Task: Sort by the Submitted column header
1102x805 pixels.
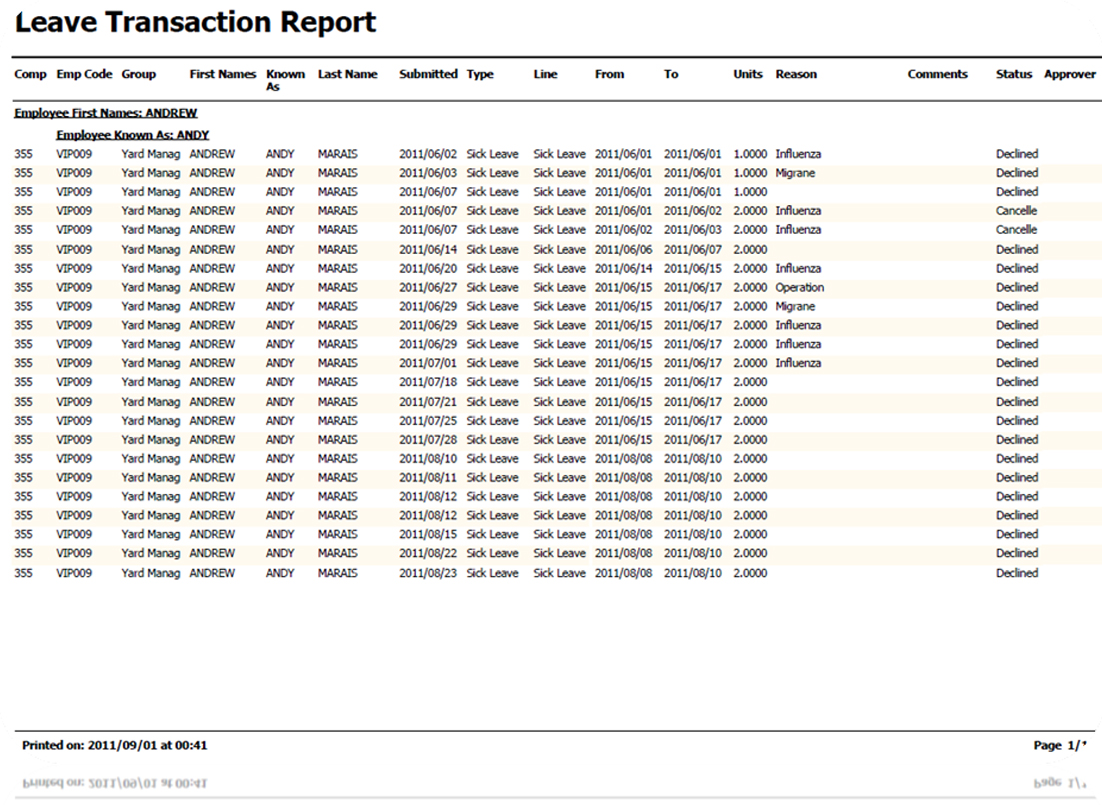Action: point(428,74)
